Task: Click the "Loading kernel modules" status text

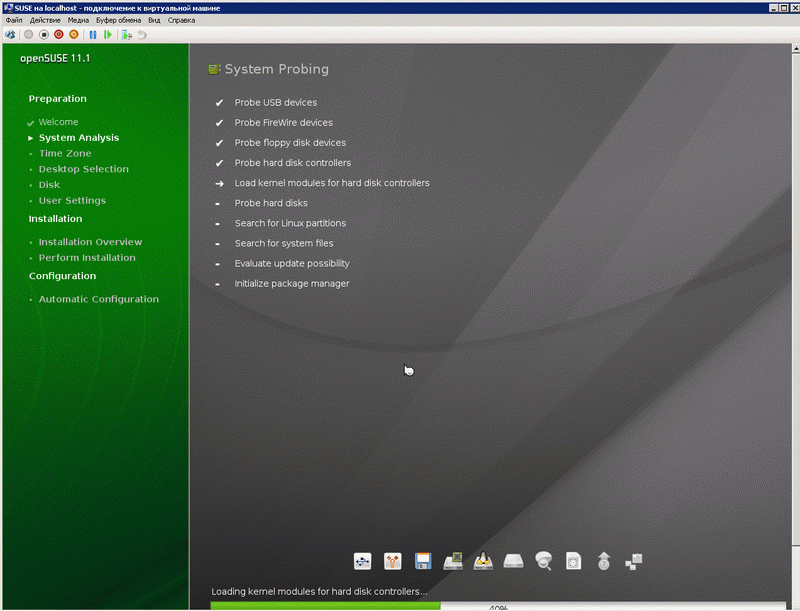Action: pos(319,592)
